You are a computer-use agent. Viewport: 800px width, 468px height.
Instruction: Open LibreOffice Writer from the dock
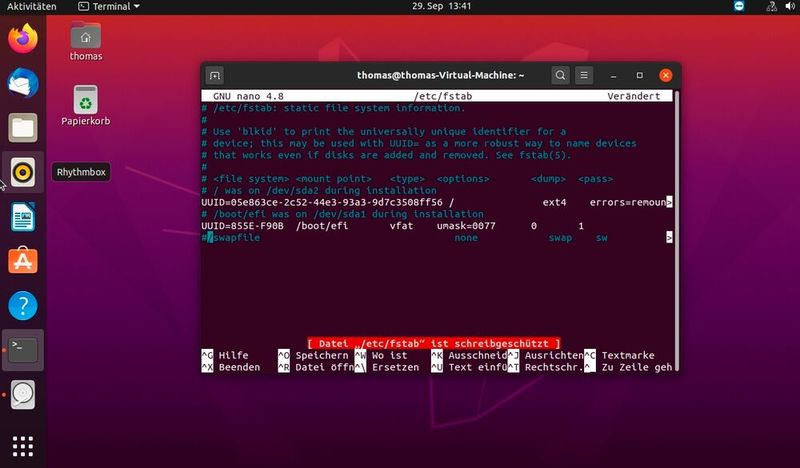(23, 216)
